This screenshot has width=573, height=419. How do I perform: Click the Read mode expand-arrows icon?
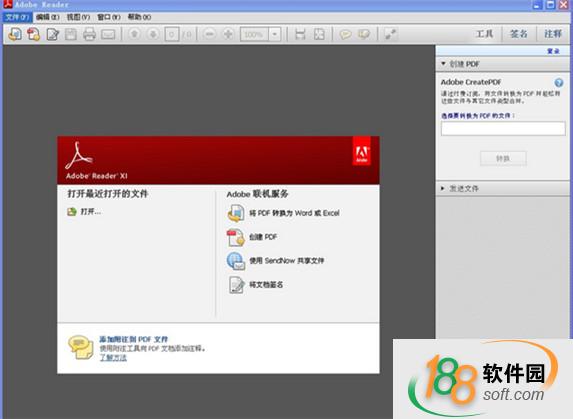click(x=391, y=34)
